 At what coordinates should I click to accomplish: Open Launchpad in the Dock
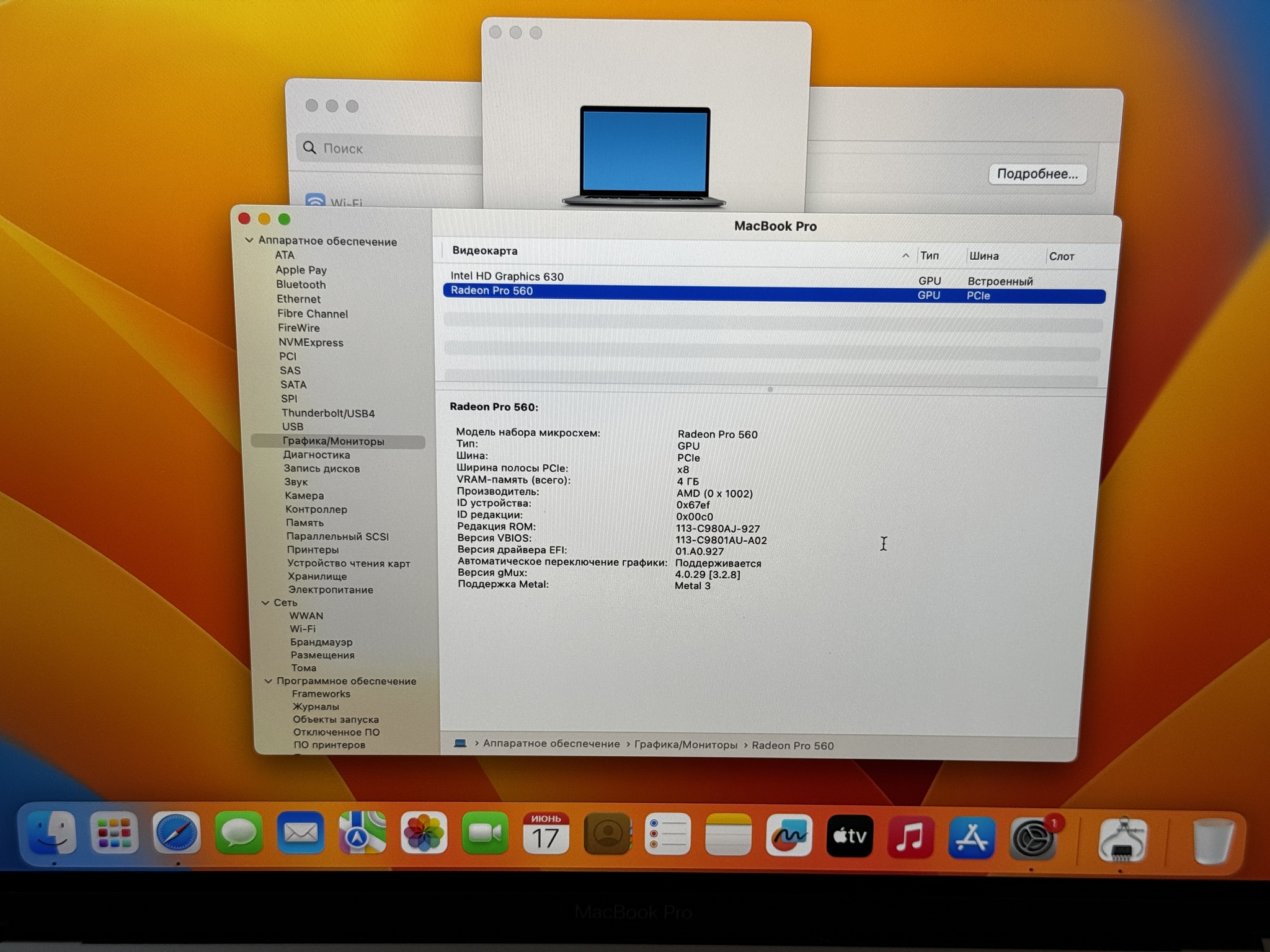(x=114, y=834)
